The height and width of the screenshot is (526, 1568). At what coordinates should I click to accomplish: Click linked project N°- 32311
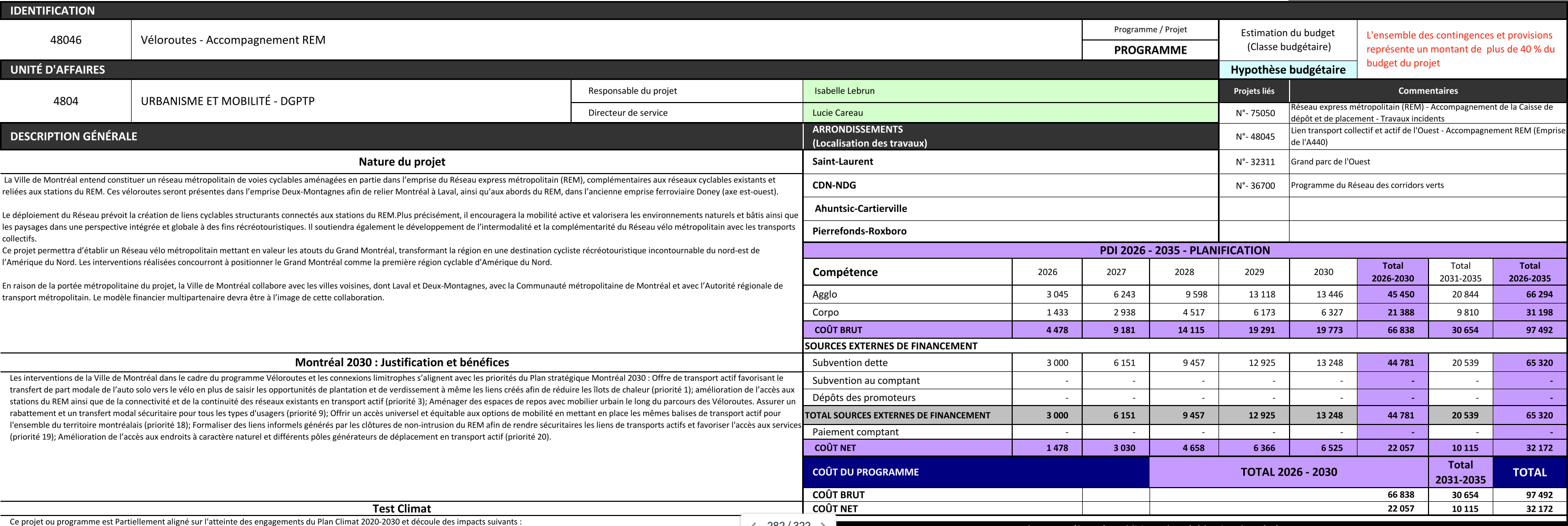pos(1254,162)
